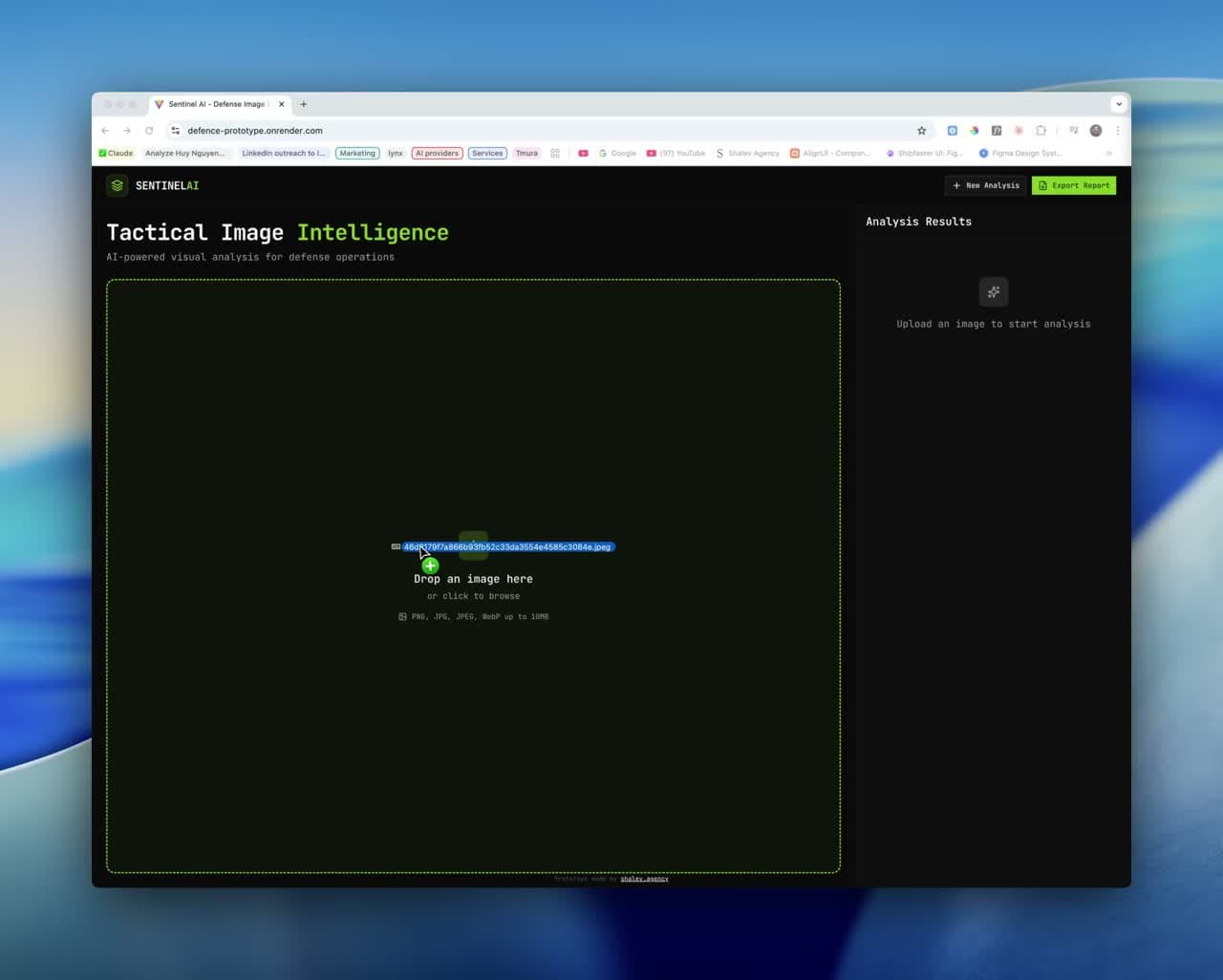Image resolution: width=1223 pixels, height=980 pixels.
Task: Open the Services bookmark folder
Action: point(487,153)
